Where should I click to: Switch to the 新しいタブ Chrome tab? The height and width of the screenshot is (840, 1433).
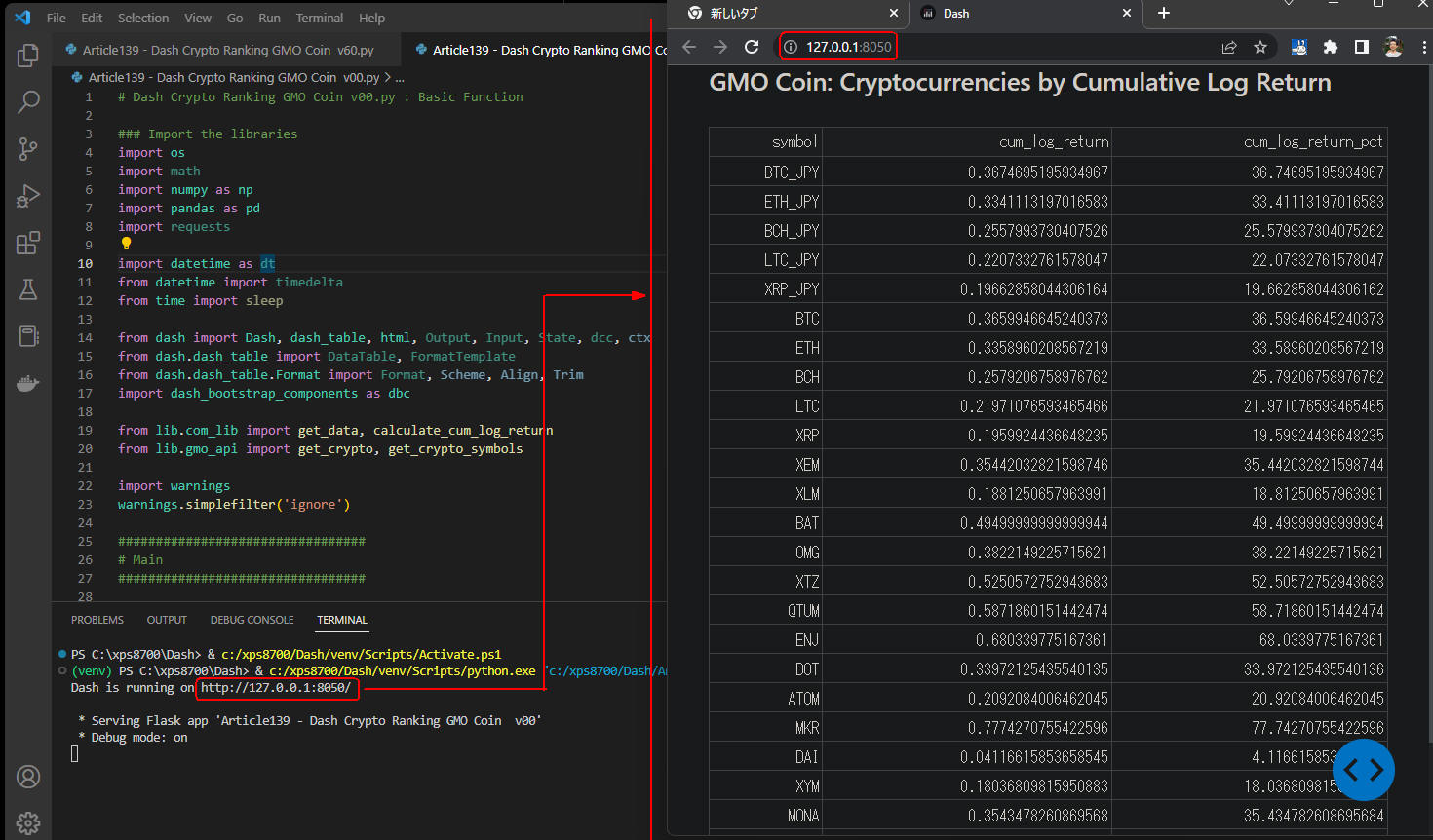[792, 14]
